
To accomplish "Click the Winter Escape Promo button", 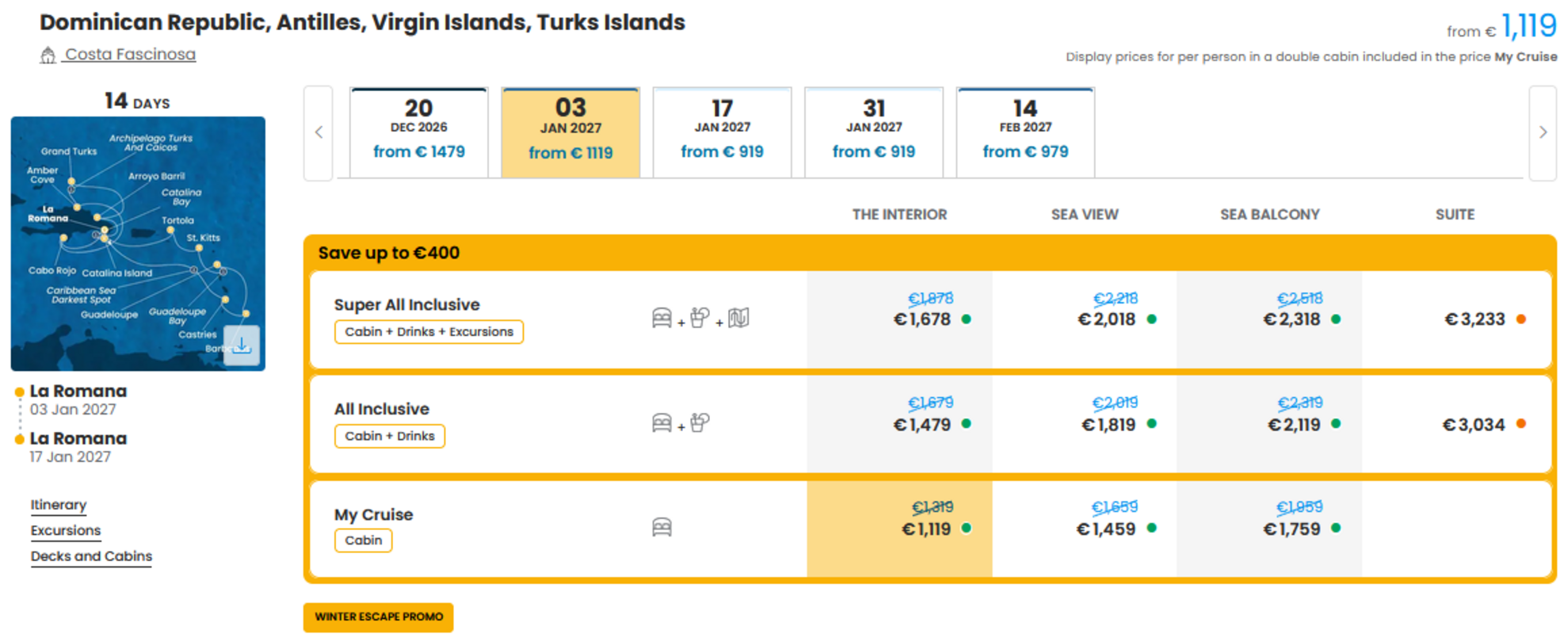I will (x=378, y=617).
